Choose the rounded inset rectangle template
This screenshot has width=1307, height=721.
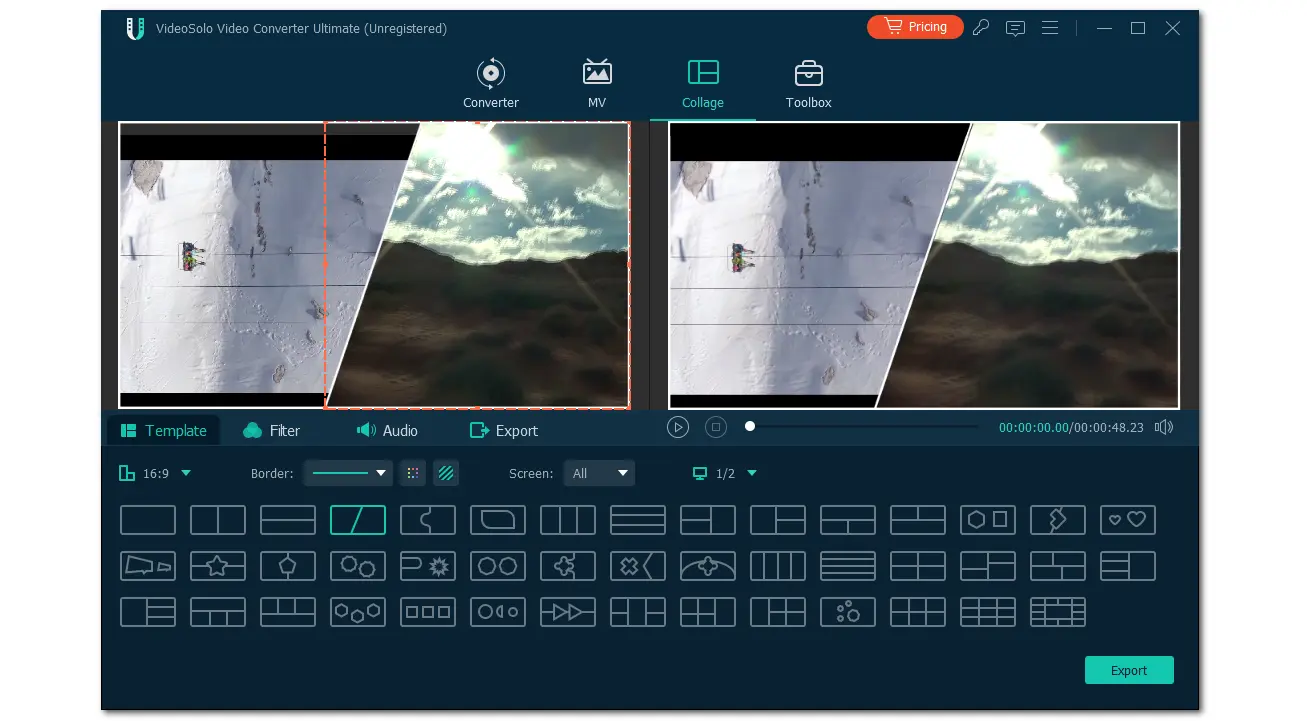point(498,520)
